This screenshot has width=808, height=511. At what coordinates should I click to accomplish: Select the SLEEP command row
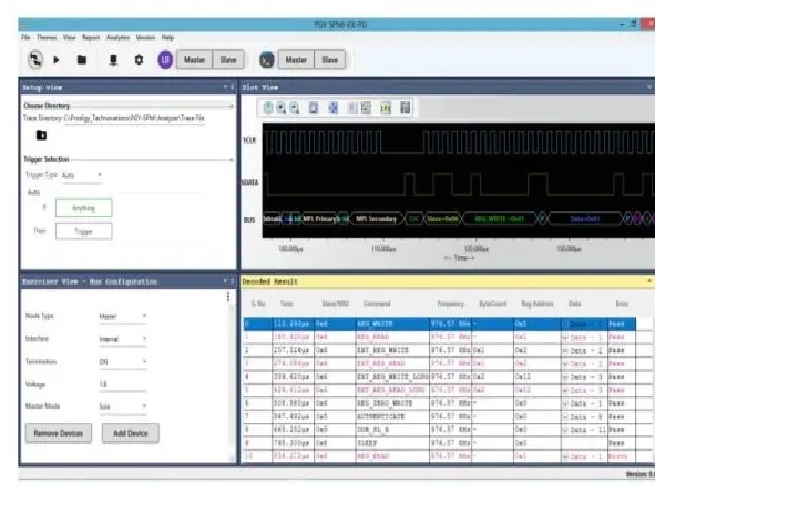click(440, 443)
